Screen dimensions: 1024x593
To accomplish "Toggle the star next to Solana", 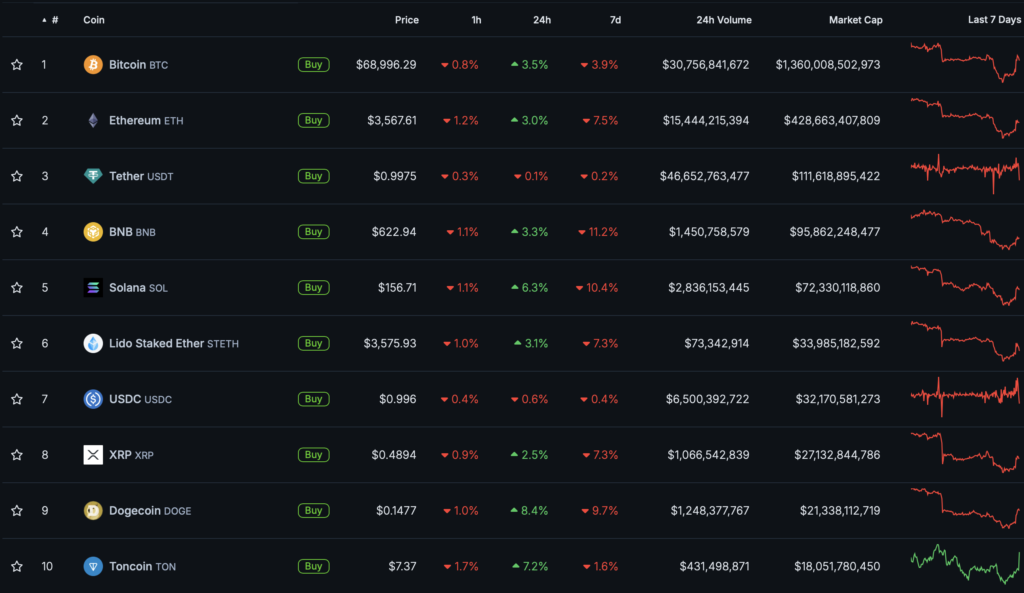I will [17, 288].
